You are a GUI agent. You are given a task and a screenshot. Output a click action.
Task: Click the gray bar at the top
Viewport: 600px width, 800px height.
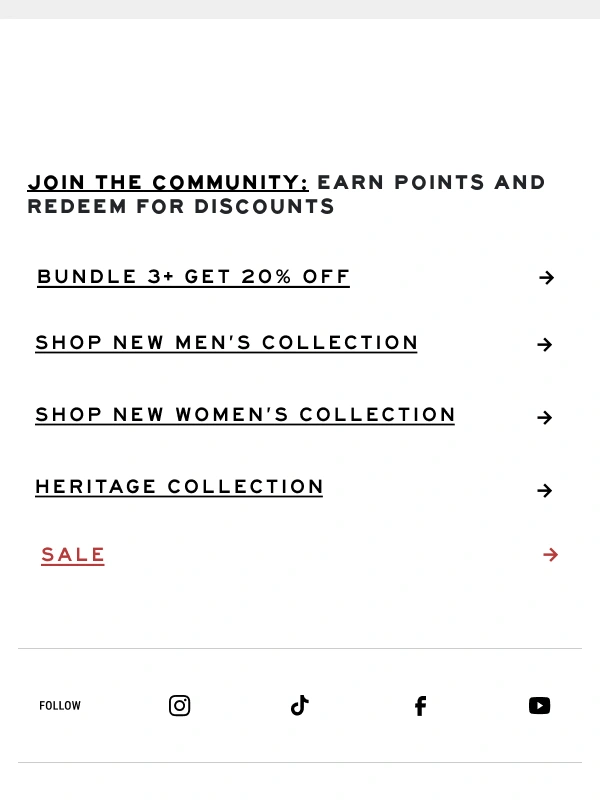300,9
